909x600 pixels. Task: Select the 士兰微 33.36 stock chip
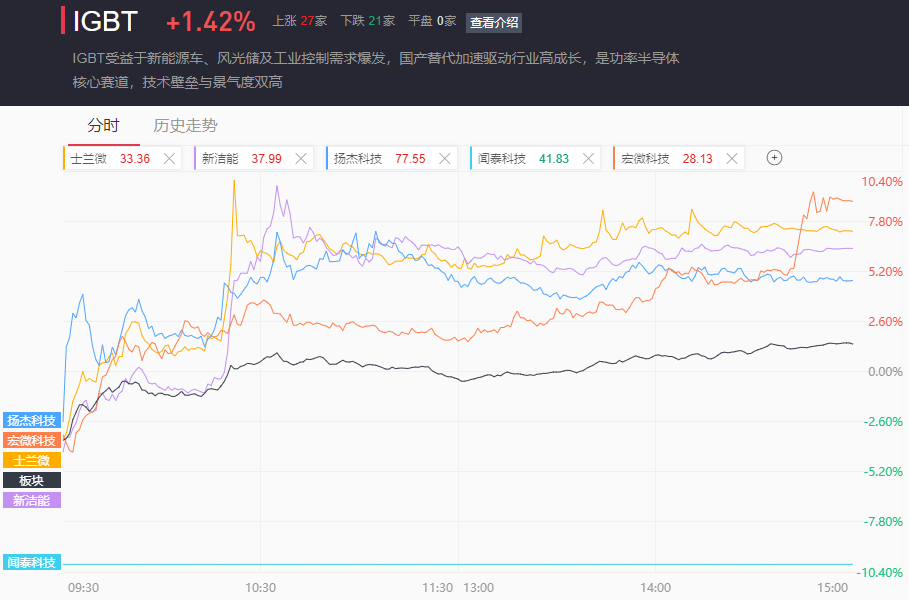(x=110, y=158)
